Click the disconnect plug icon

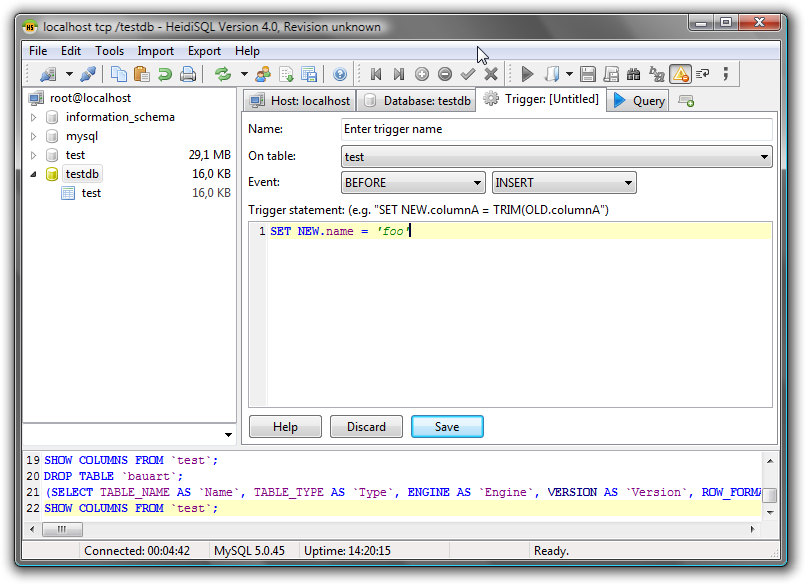[x=88, y=75]
